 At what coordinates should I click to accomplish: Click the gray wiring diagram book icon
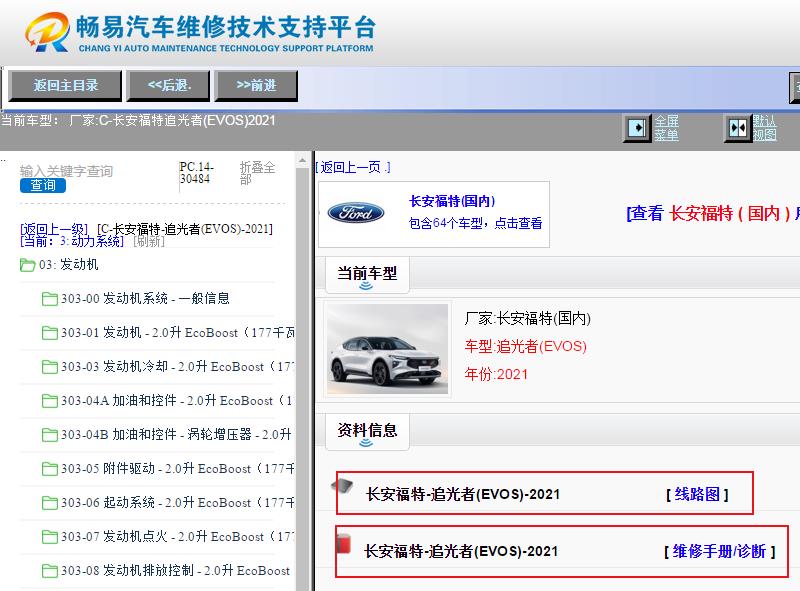click(342, 485)
